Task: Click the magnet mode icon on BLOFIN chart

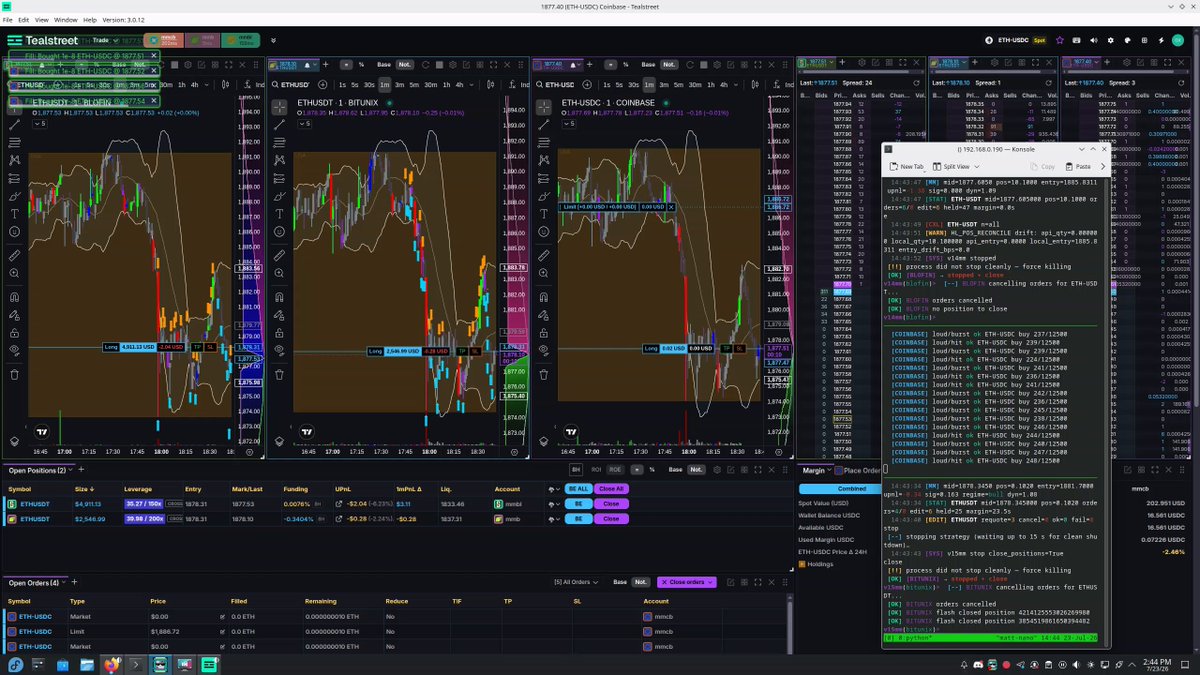Action: click(15, 297)
